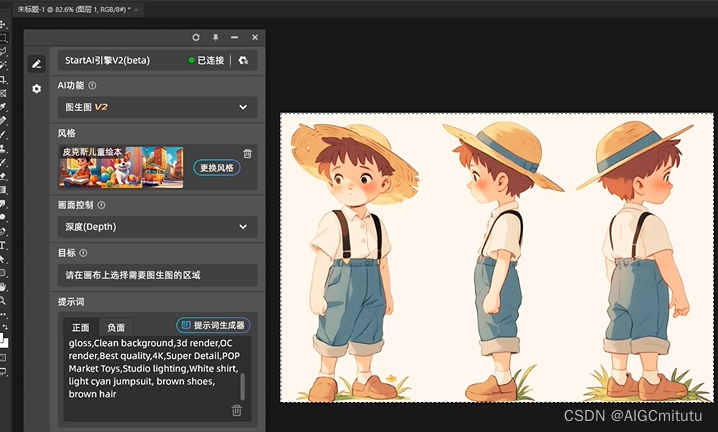Screen dimensions: 718x432
Task: Click the info icon next to AI功能
Action: pos(92,85)
